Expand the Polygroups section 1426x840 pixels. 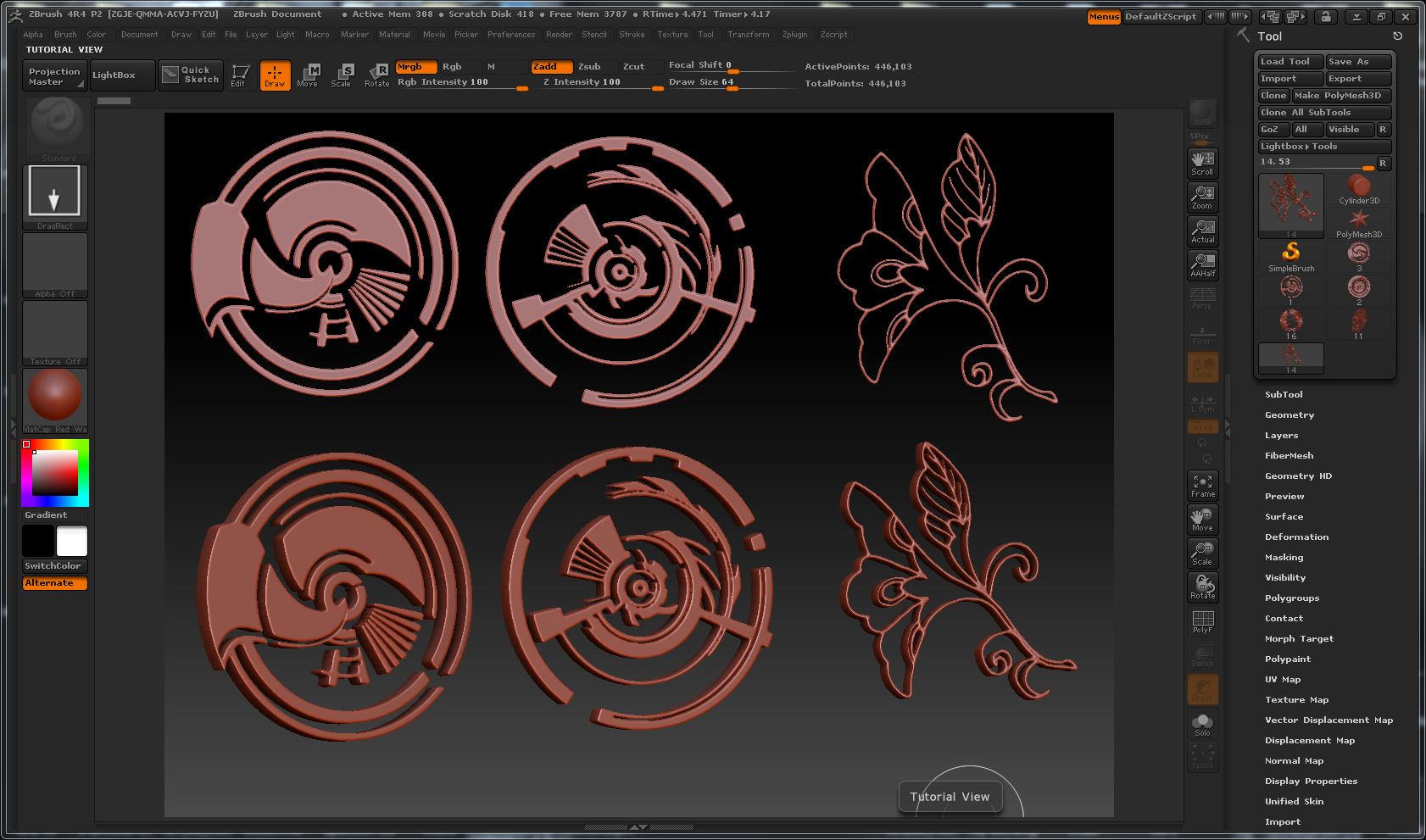(x=1292, y=598)
